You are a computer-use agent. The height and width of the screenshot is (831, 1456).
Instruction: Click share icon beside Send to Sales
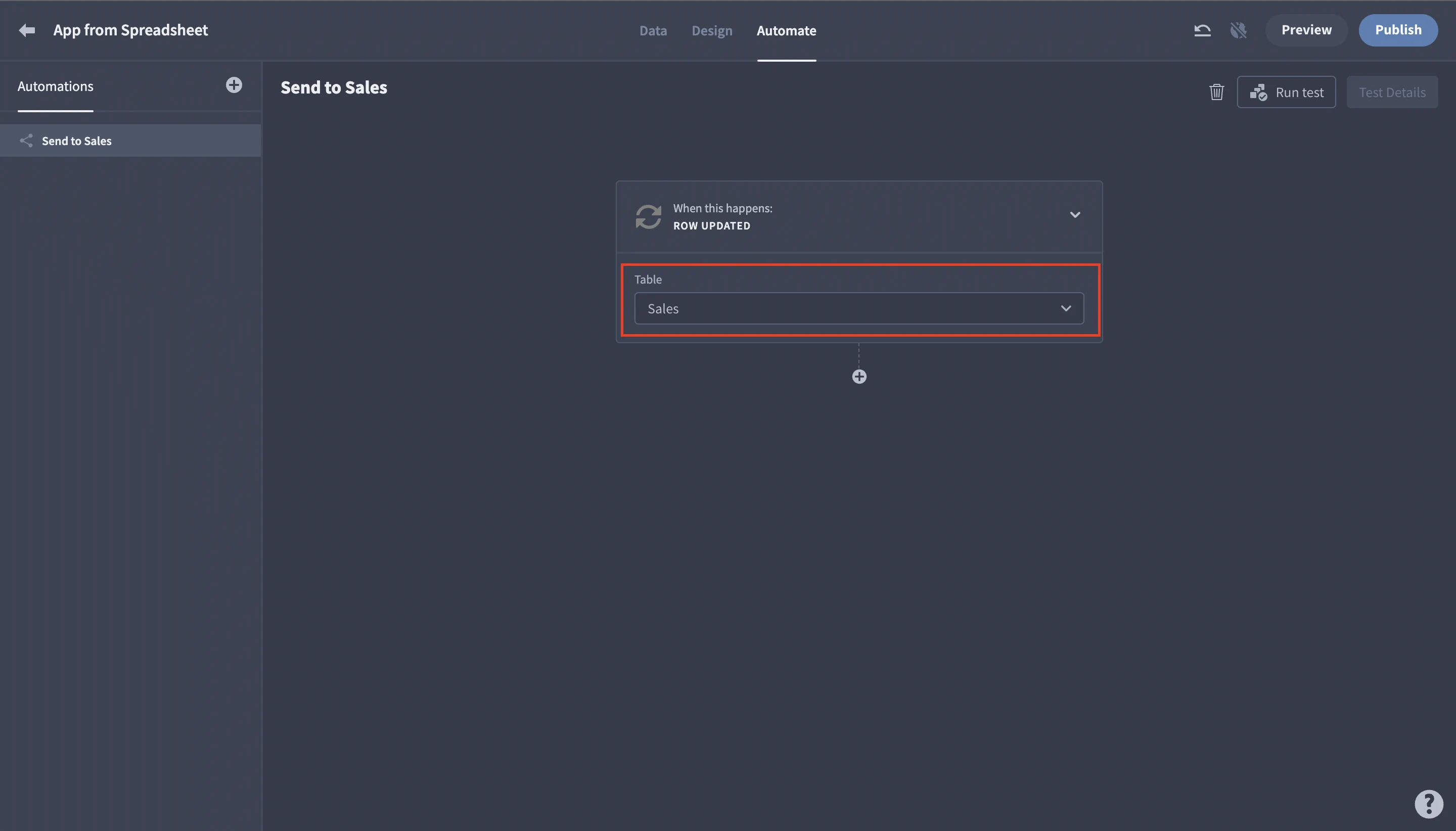[x=26, y=141]
